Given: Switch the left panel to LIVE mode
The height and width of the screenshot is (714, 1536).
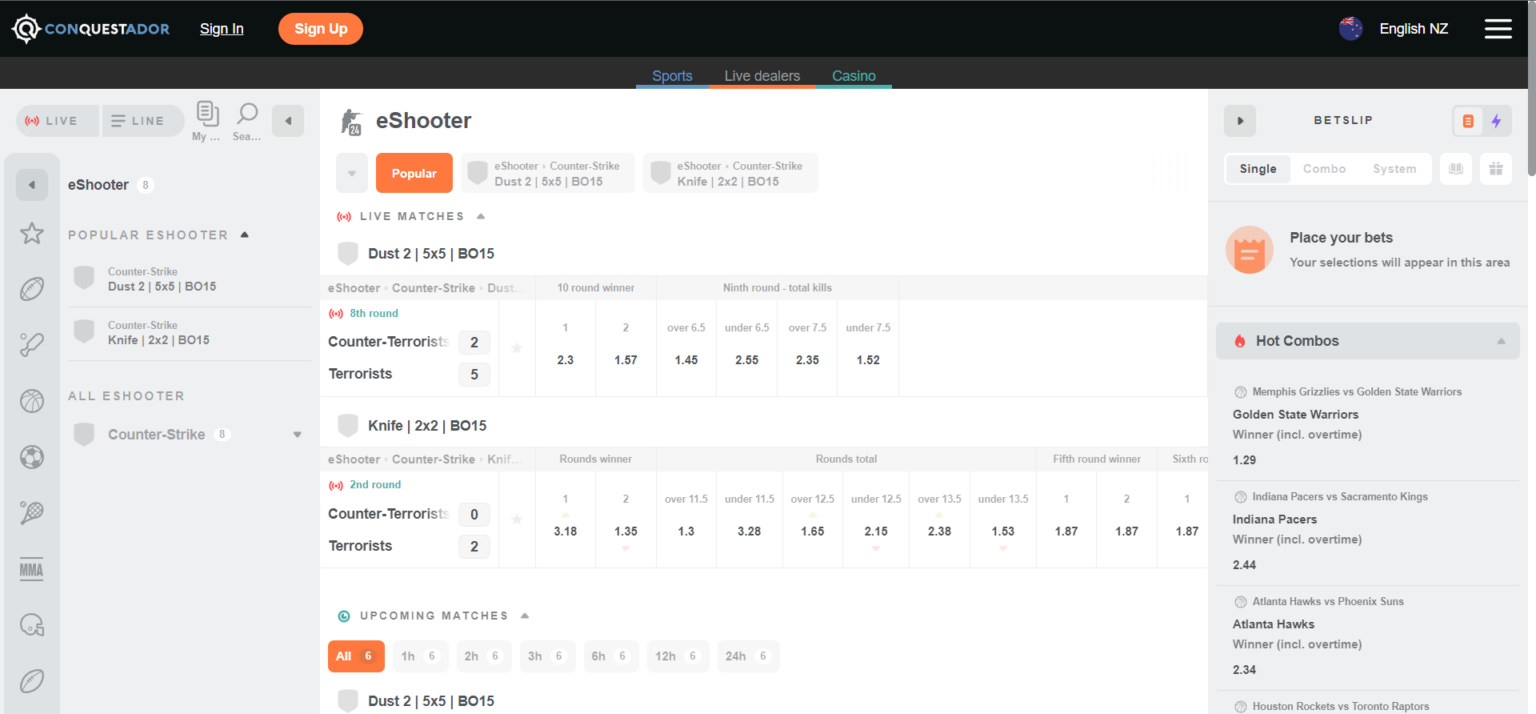Looking at the screenshot, I should [52, 121].
